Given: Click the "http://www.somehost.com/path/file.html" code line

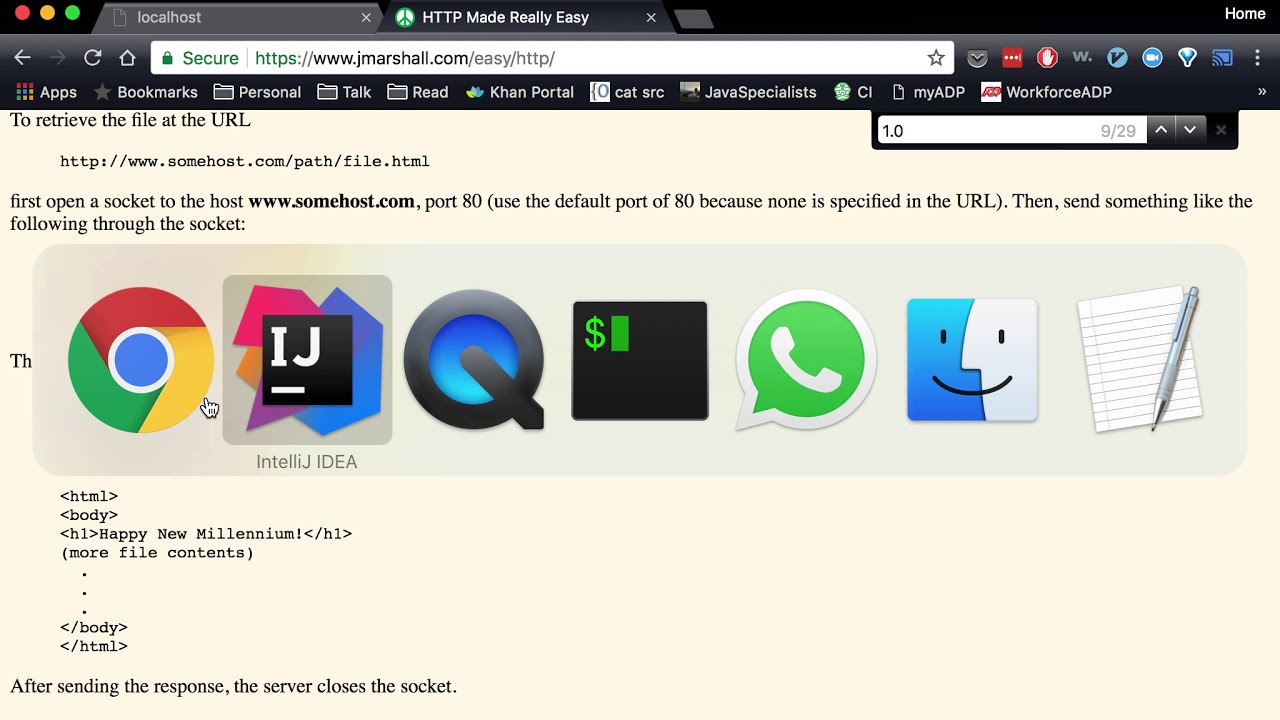Looking at the screenshot, I should click(x=245, y=161).
